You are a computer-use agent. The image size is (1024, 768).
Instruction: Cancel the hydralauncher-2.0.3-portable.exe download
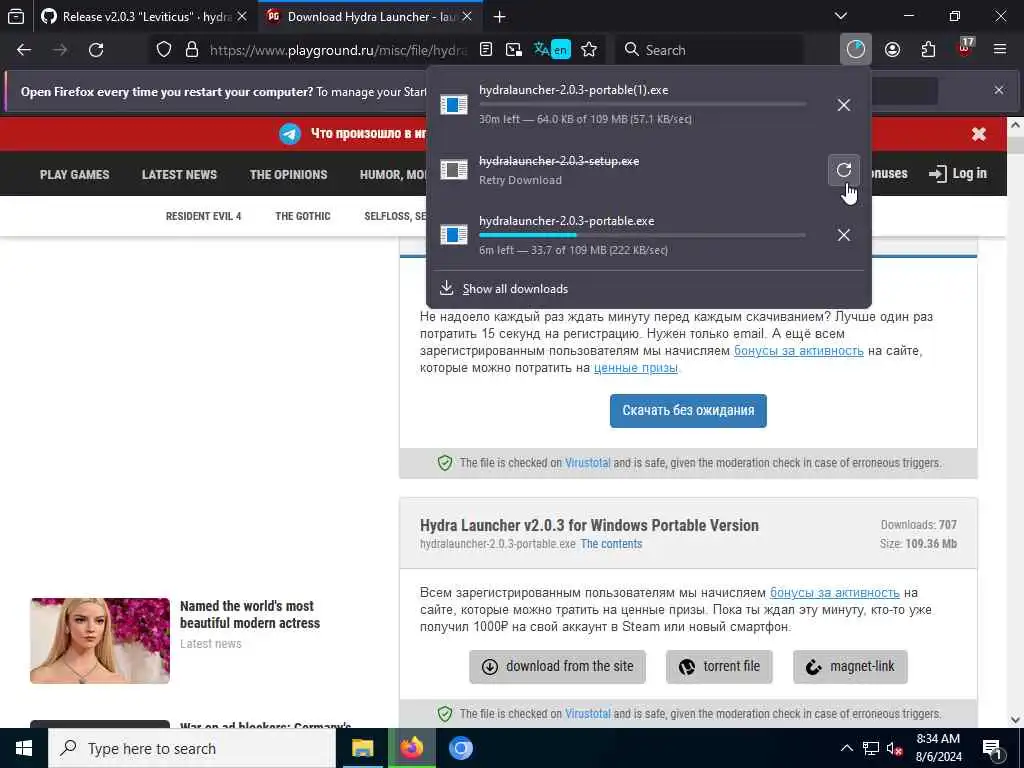pyautogui.click(x=844, y=235)
